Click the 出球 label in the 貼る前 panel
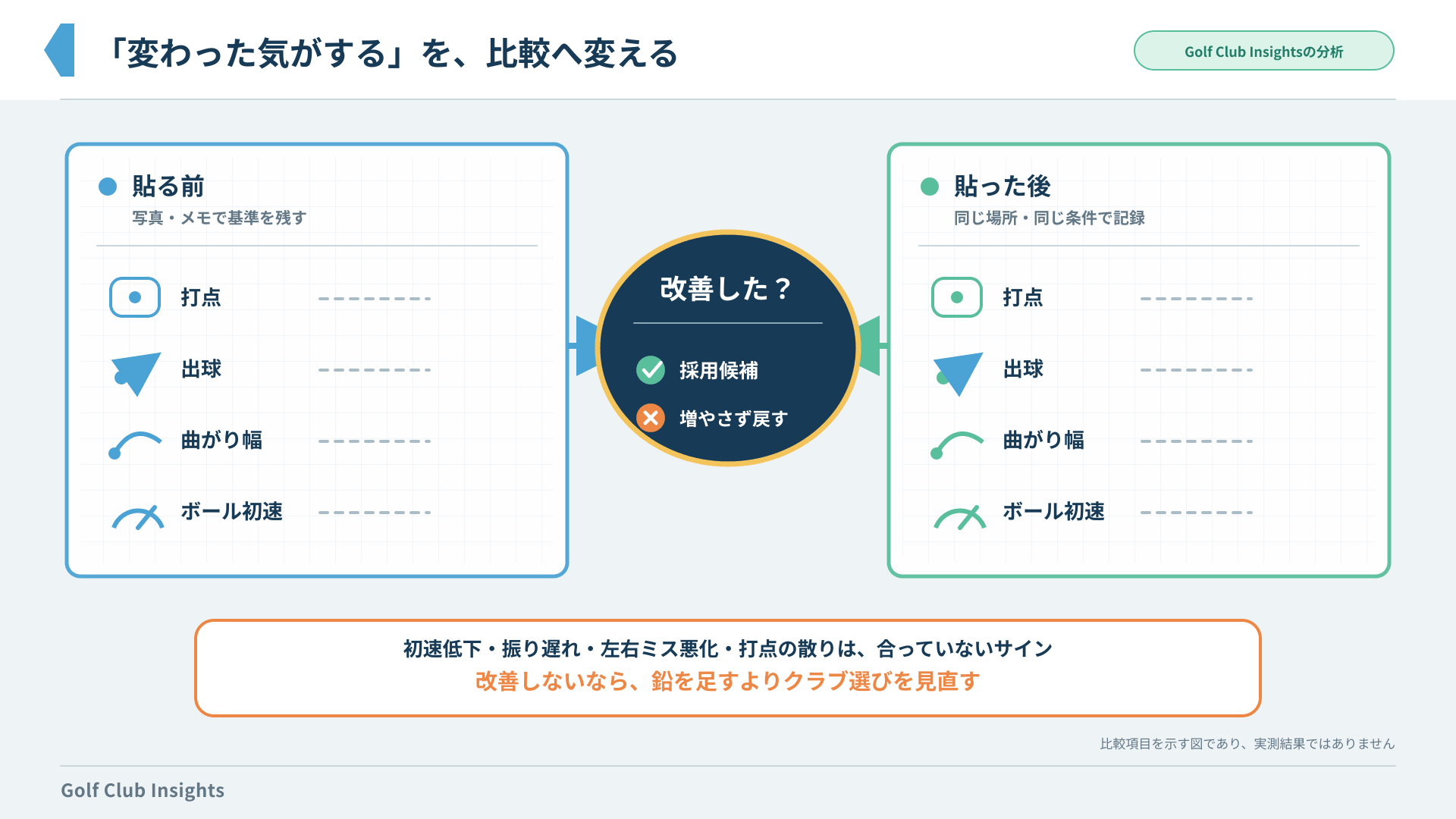 pyautogui.click(x=201, y=369)
